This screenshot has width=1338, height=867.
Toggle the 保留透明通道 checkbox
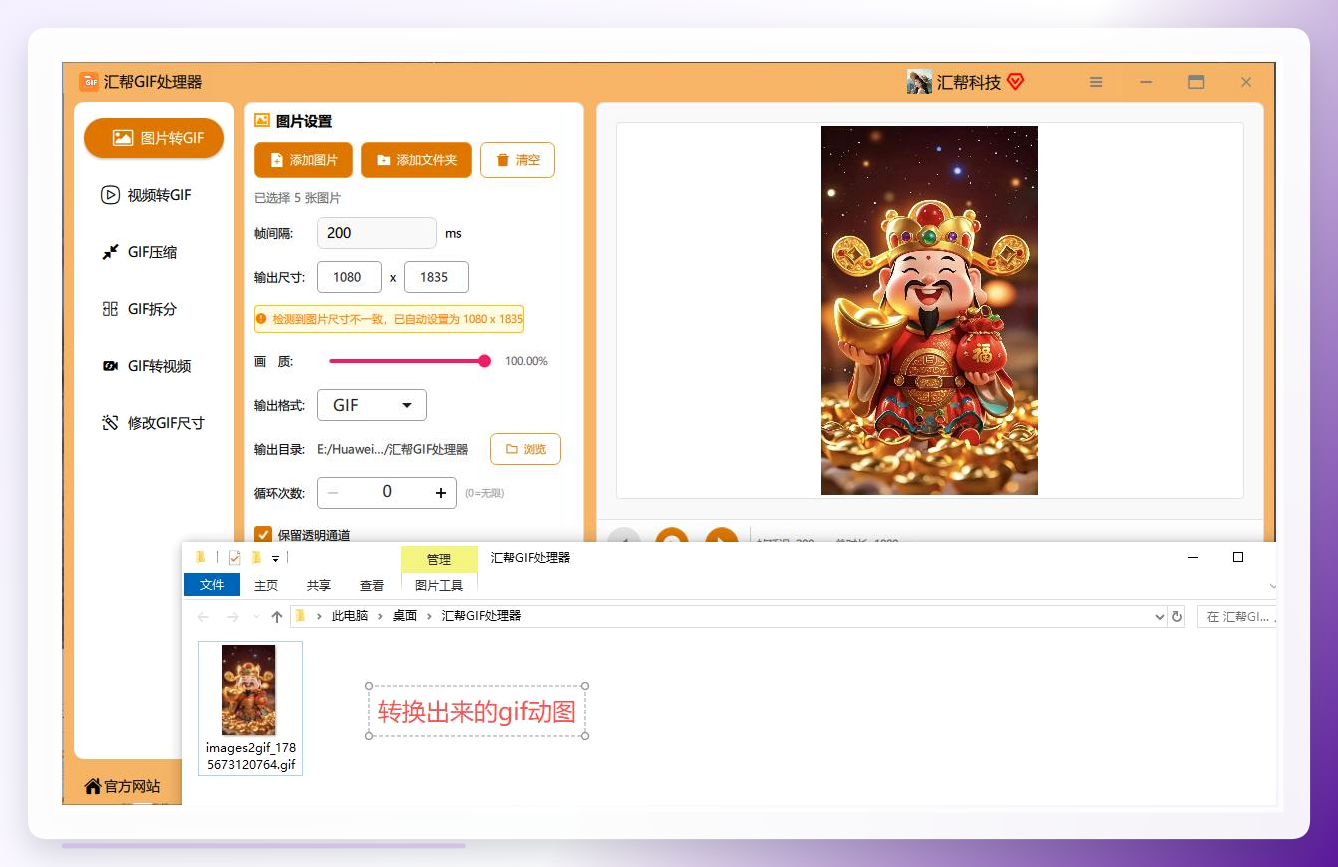pyautogui.click(x=263, y=535)
